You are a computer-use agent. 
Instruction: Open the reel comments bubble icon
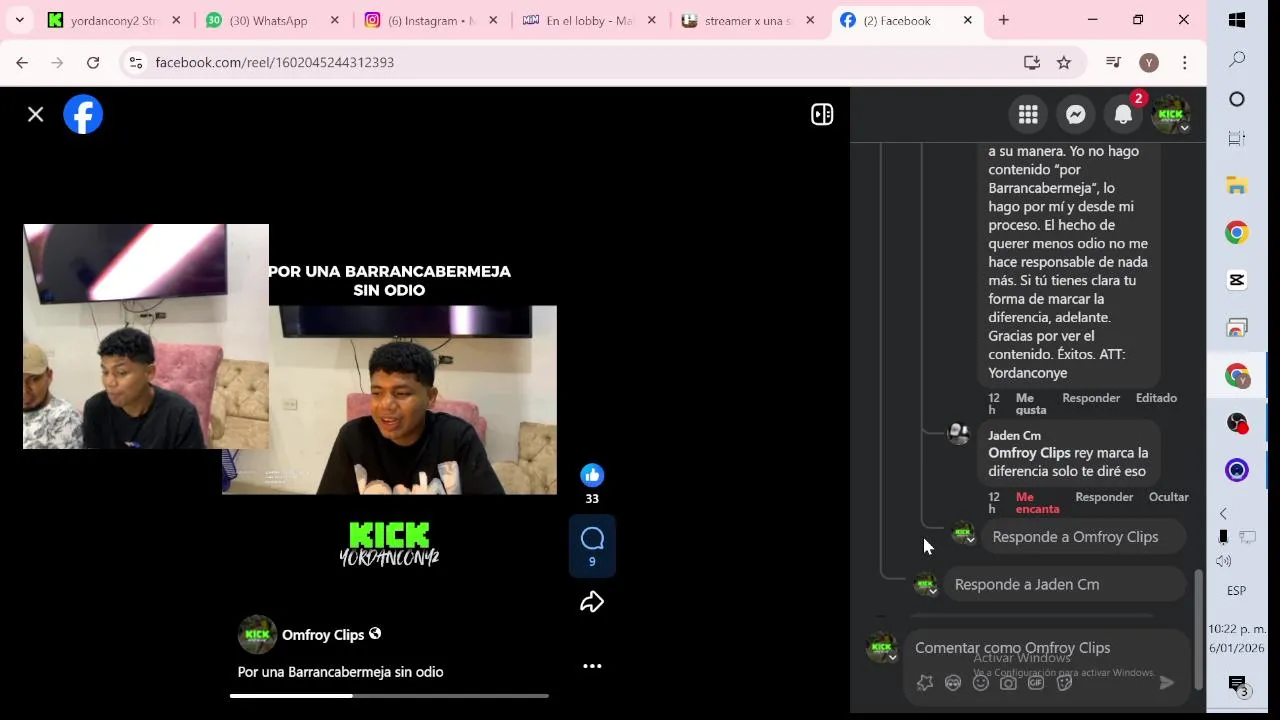pyautogui.click(x=592, y=540)
